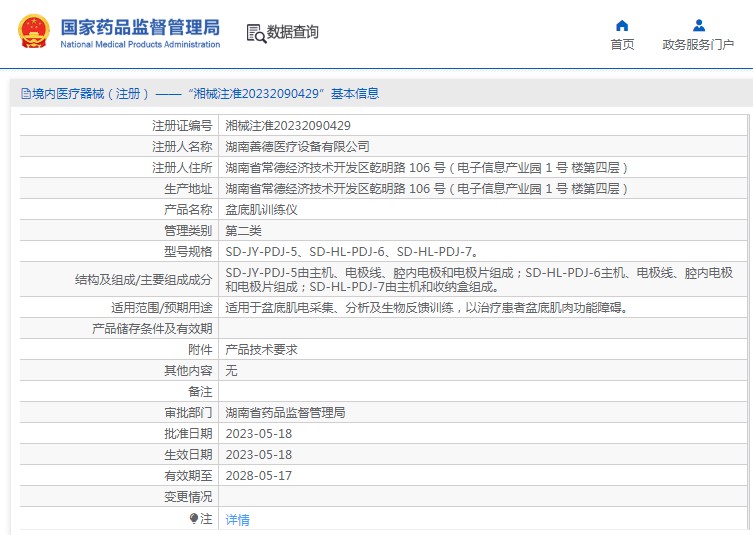Click product name 盆底肌训练仪
This screenshot has width=753, height=535.
click(261, 210)
